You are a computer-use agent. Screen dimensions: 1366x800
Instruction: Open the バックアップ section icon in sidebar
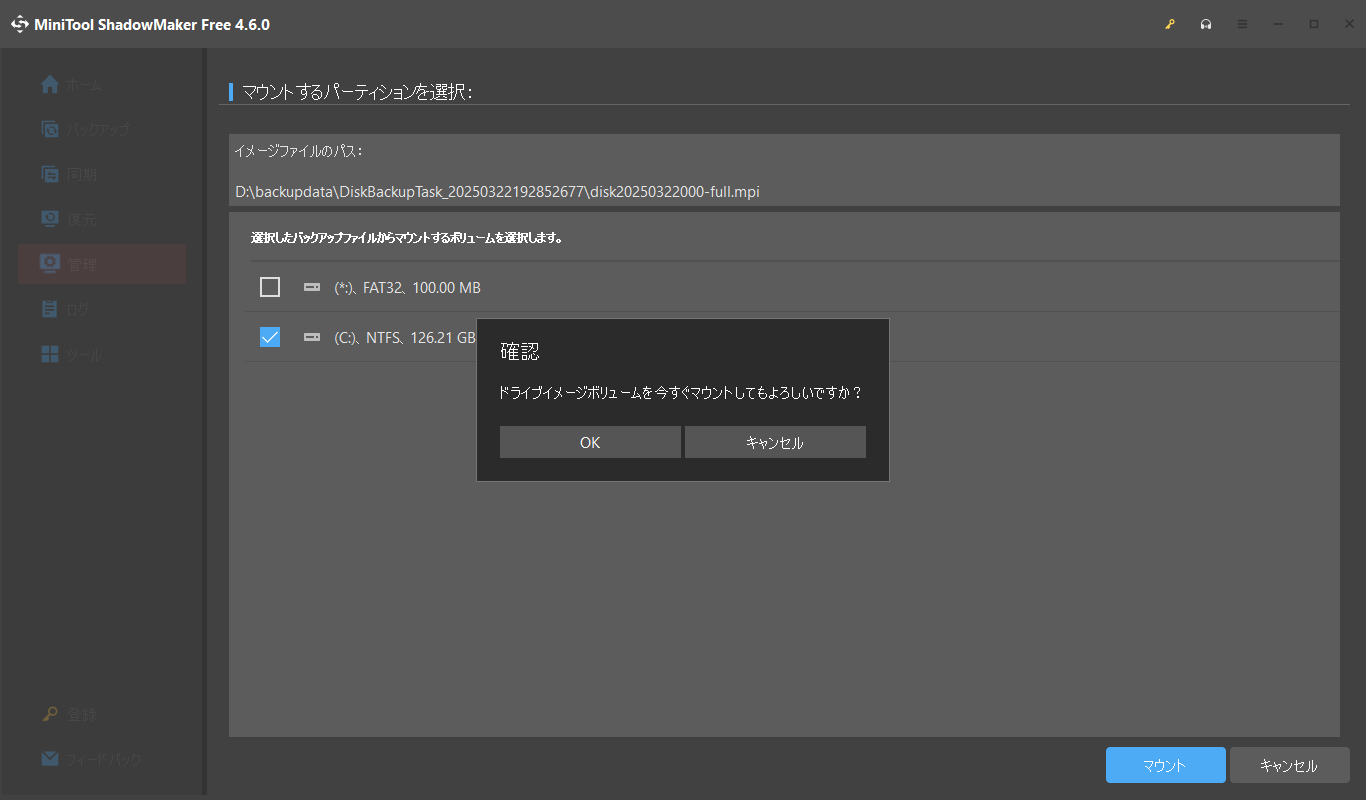[50, 129]
